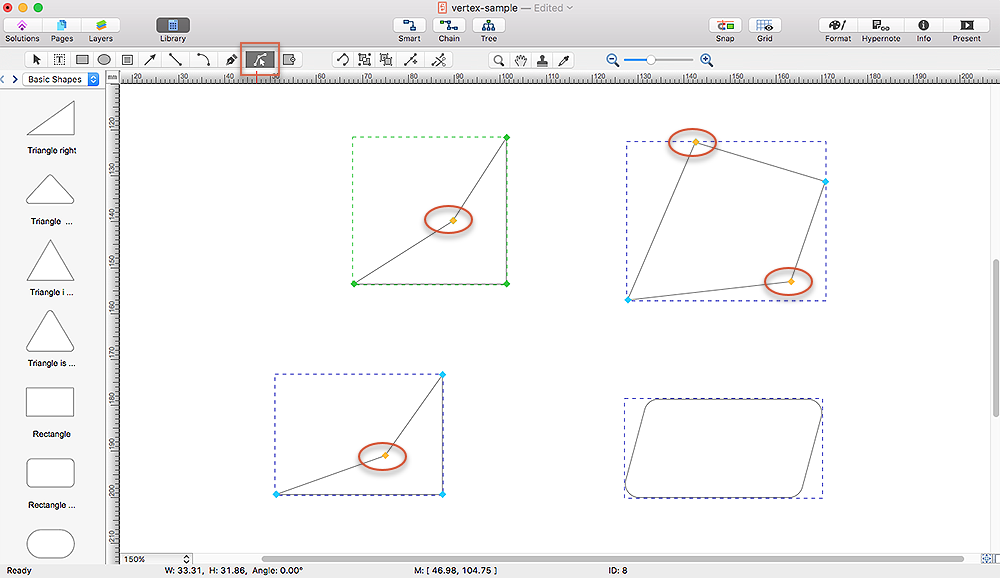Pick the Pen drawing tool
Screen dimensions: 1000x578
[x=231, y=60]
